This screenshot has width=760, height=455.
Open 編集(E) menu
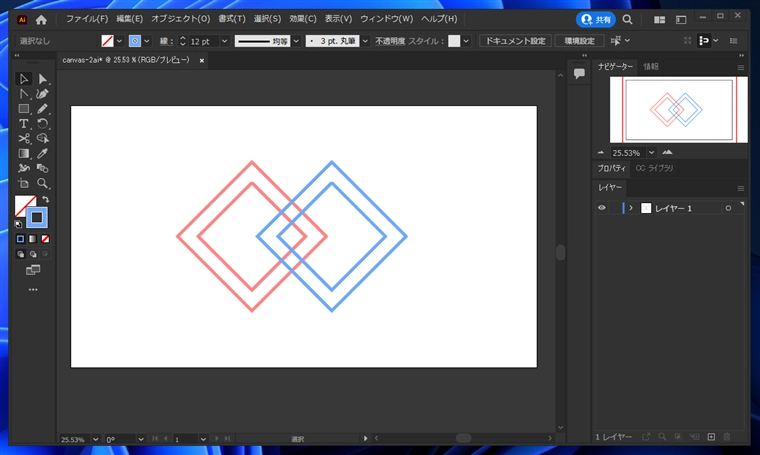129,19
